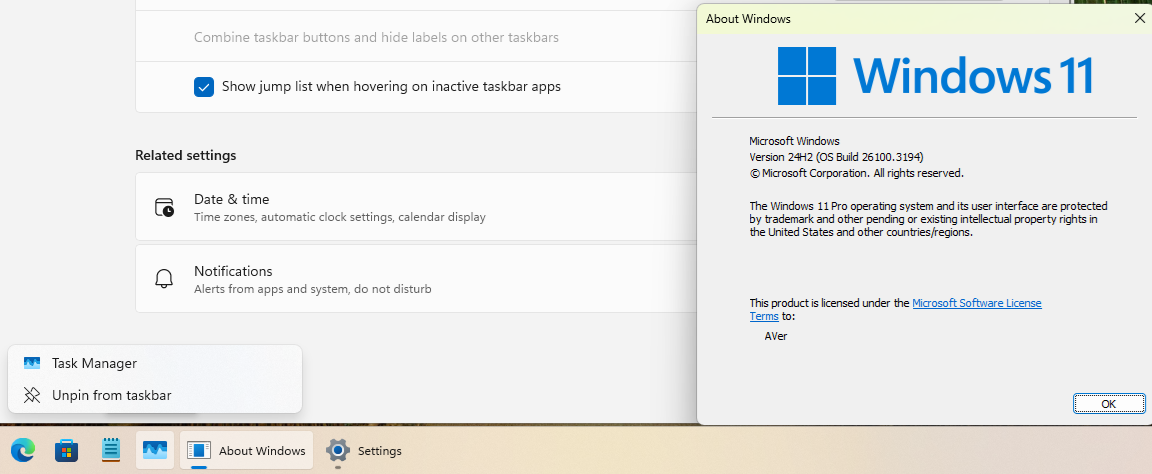This screenshot has width=1152, height=474.
Task: Click Combine taskbar buttons on other taskbars option
Action: [376, 37]
